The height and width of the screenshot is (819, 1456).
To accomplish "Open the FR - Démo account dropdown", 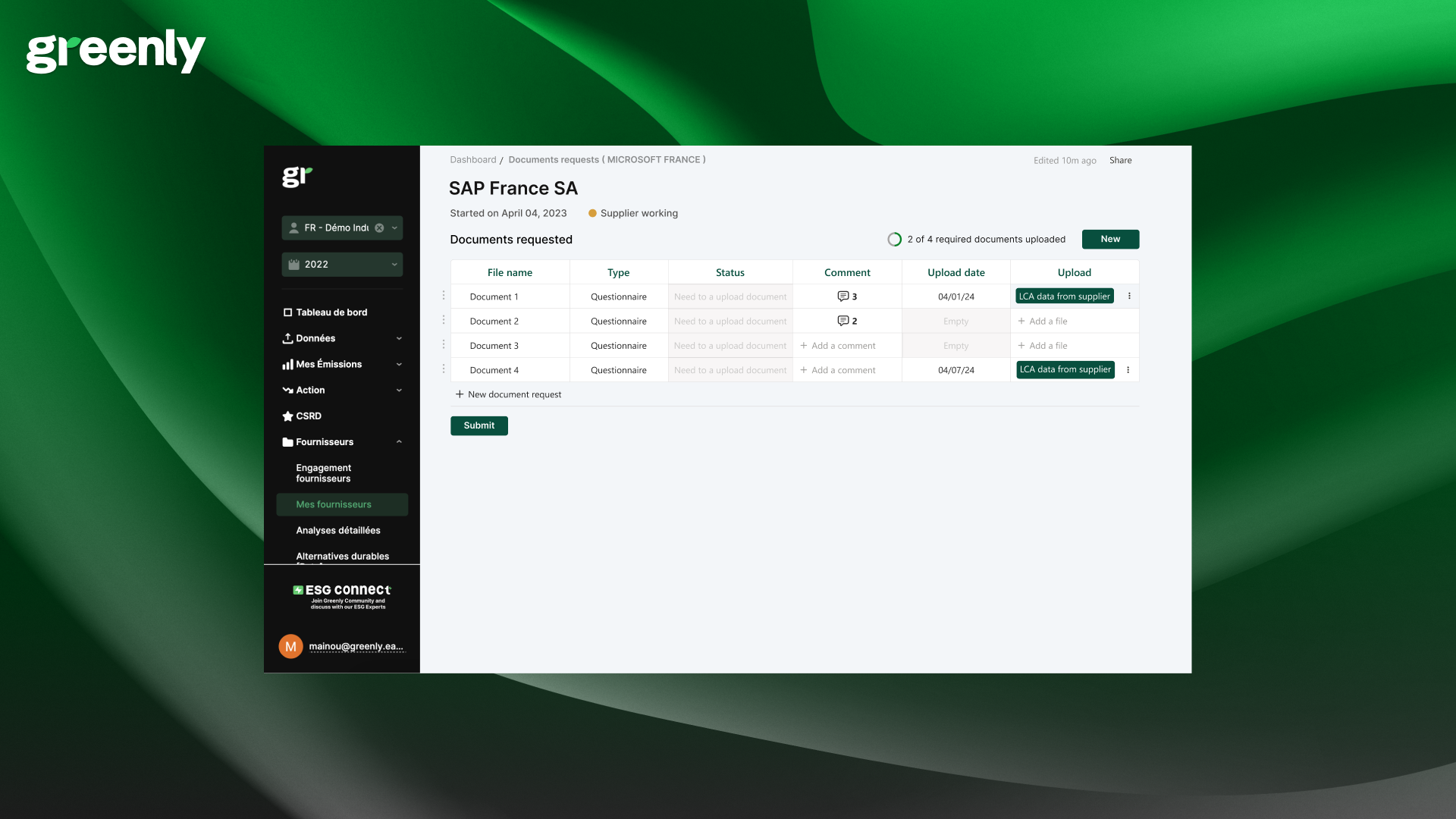I will [x=394, y=227].
